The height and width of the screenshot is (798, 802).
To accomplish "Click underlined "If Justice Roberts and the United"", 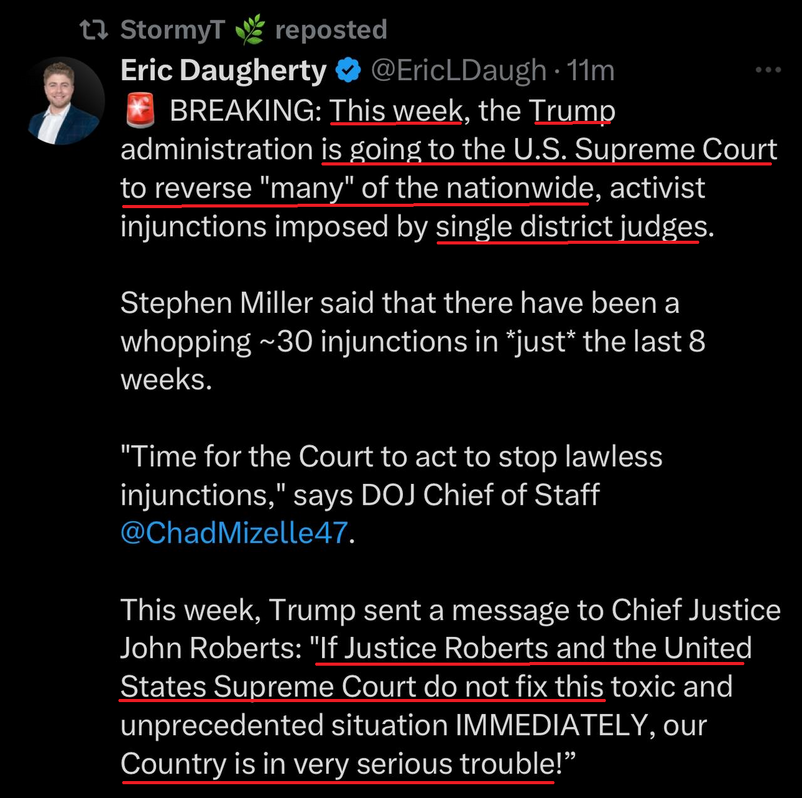I will click(x=531, y=648).
